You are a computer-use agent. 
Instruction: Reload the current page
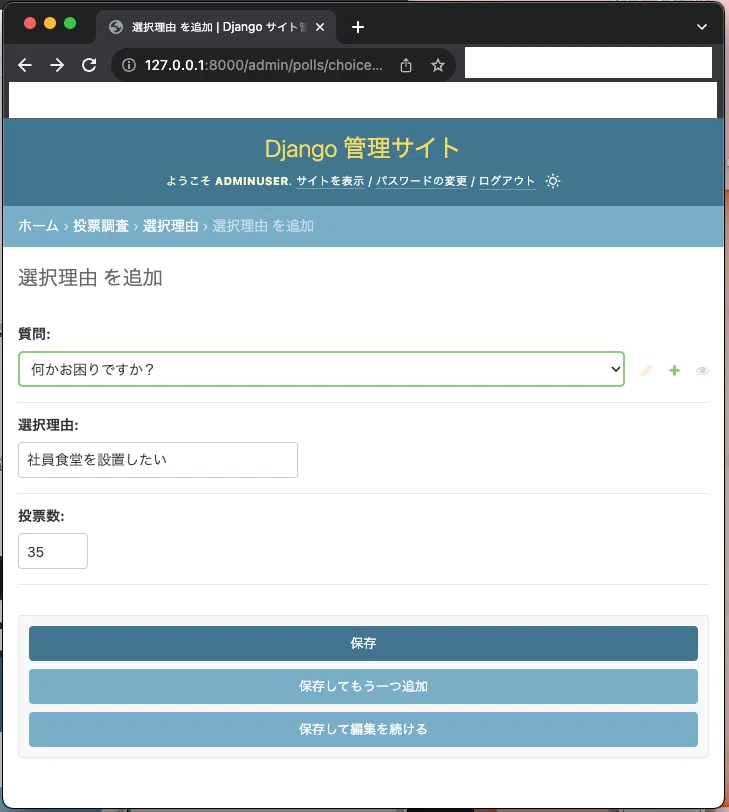(89, 65)
